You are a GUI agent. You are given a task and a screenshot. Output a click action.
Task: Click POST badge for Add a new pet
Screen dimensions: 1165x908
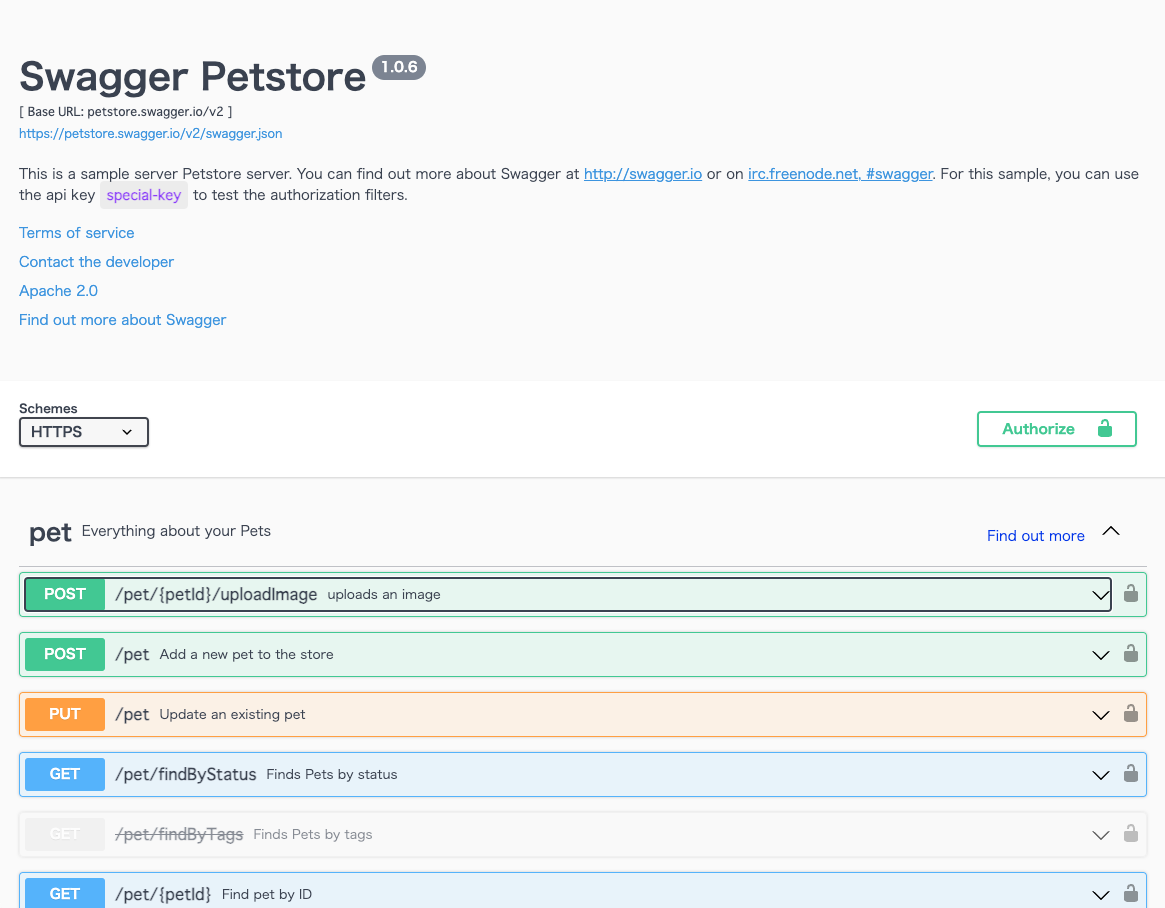pos(65,655)
